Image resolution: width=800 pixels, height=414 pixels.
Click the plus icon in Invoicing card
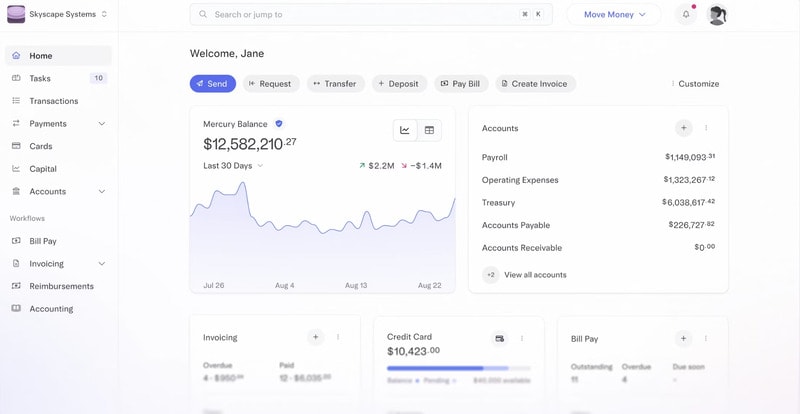(x=315, y=338)
